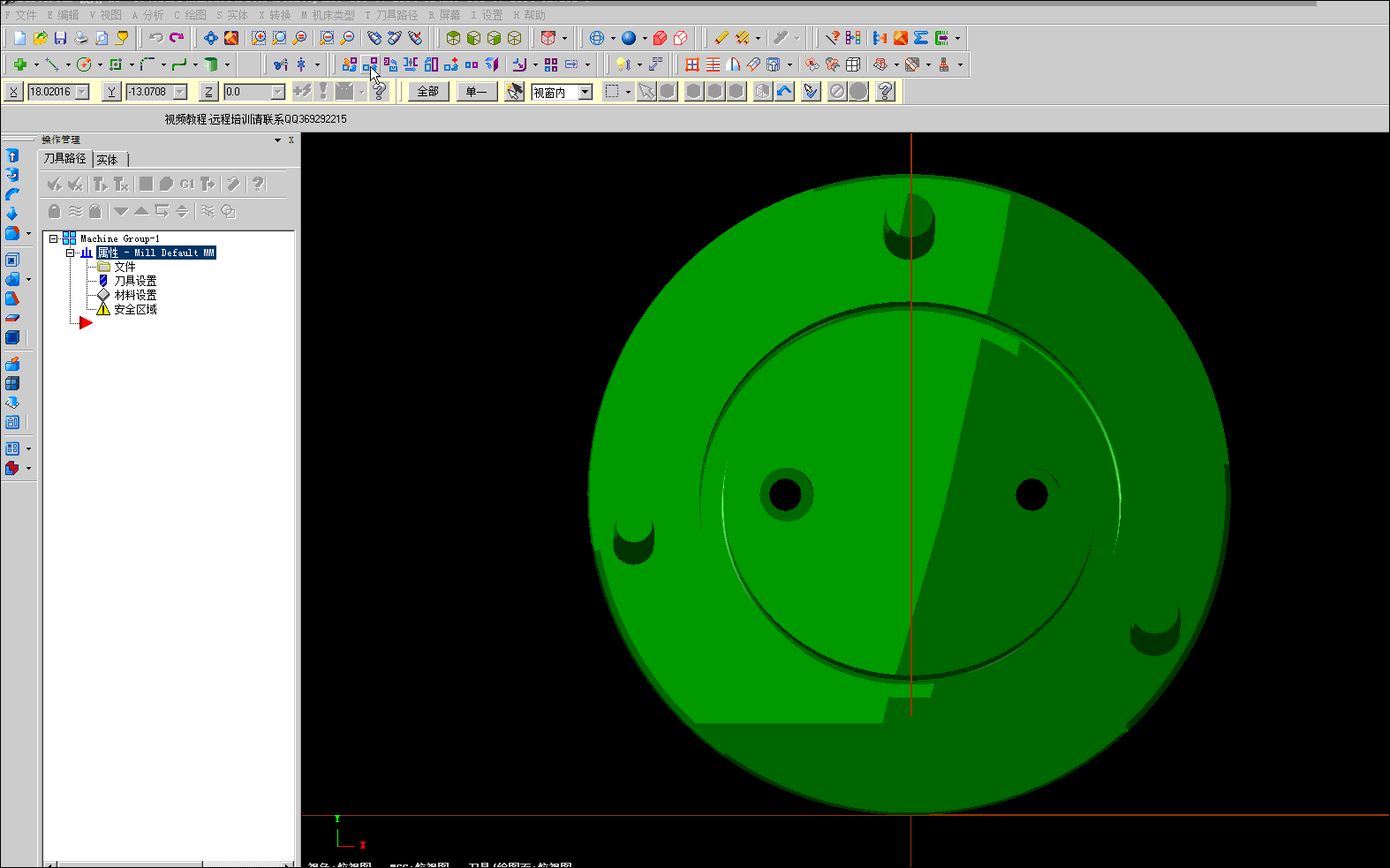The image size is (1390, 868).
Task: Collapse the 属性 - Mill Default MM node
Action: (70, 253)
